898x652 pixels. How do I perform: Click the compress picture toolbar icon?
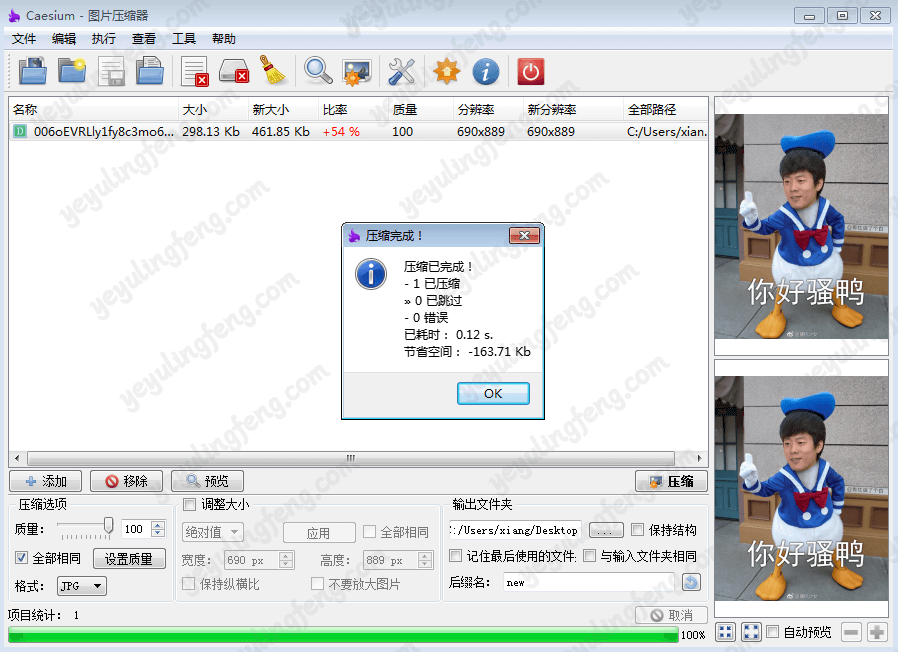(x=357, y=72)
